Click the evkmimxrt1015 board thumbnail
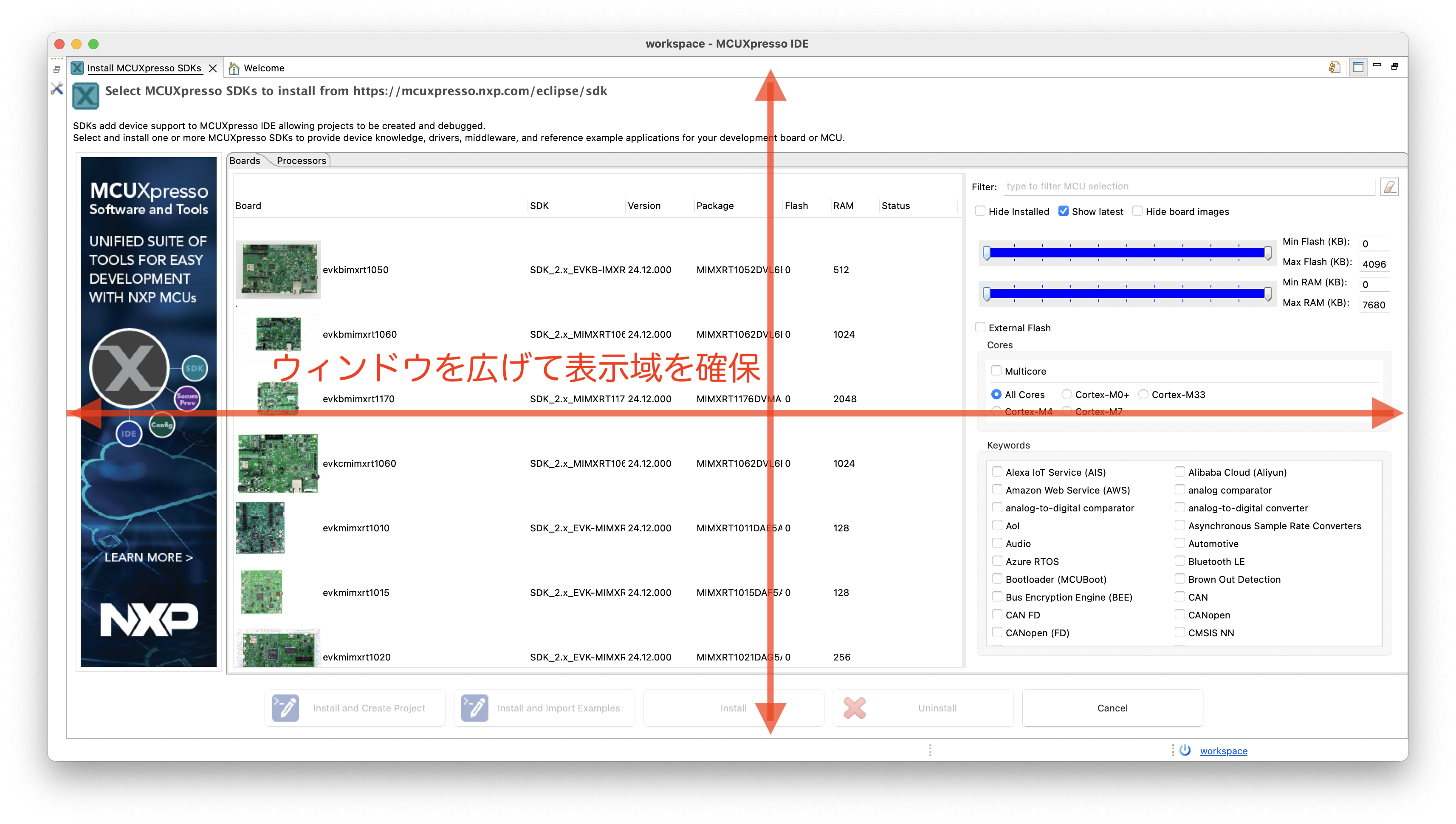 [x=262, y=592]
